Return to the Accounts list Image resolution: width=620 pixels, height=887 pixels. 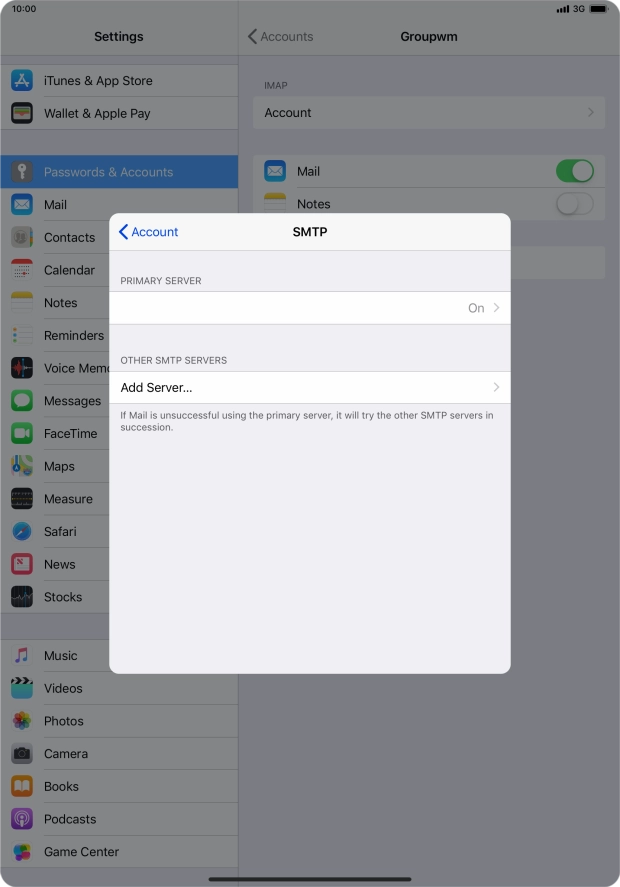click(x=280, y=37)
